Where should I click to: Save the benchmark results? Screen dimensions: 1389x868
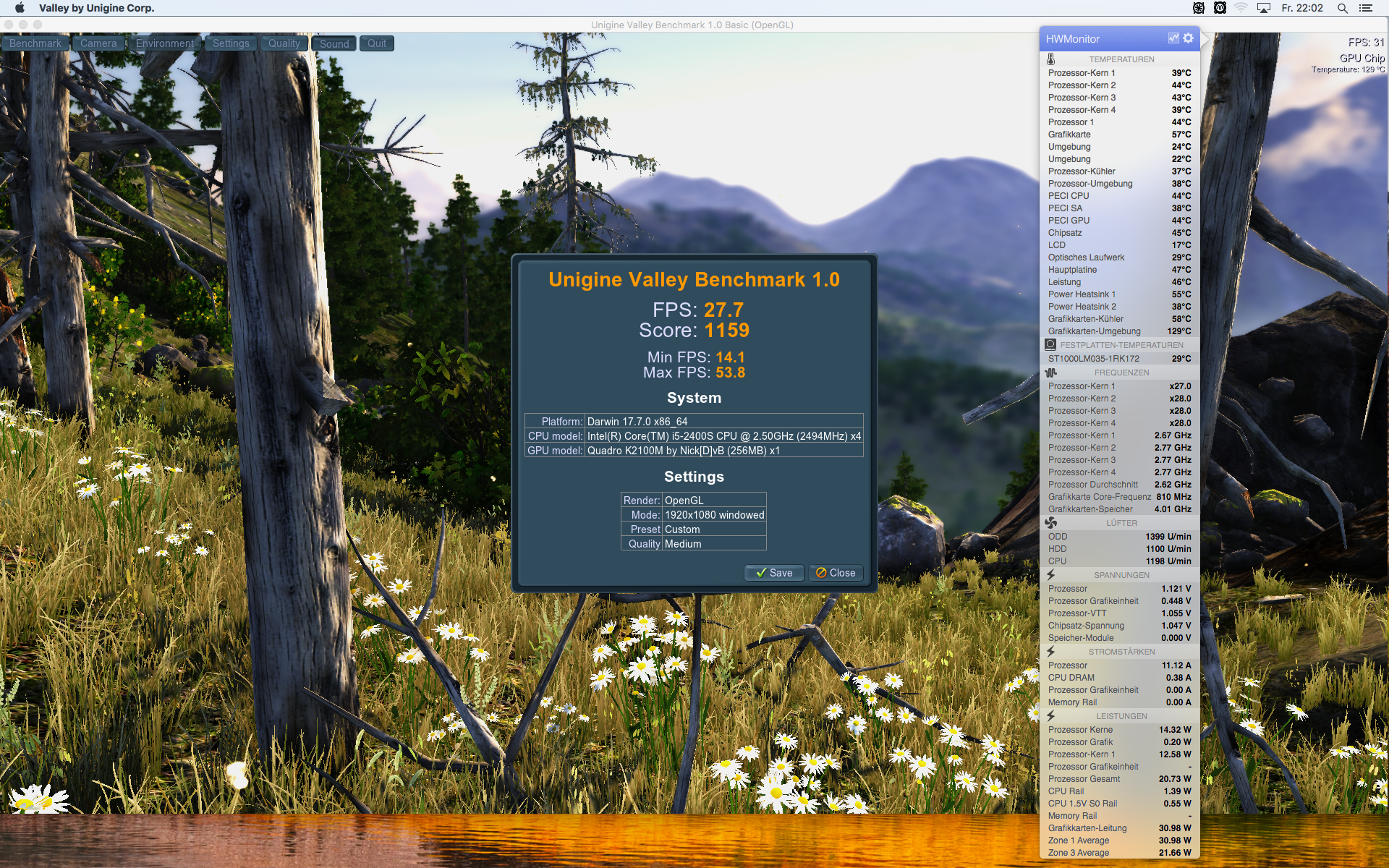coord(774,573)
